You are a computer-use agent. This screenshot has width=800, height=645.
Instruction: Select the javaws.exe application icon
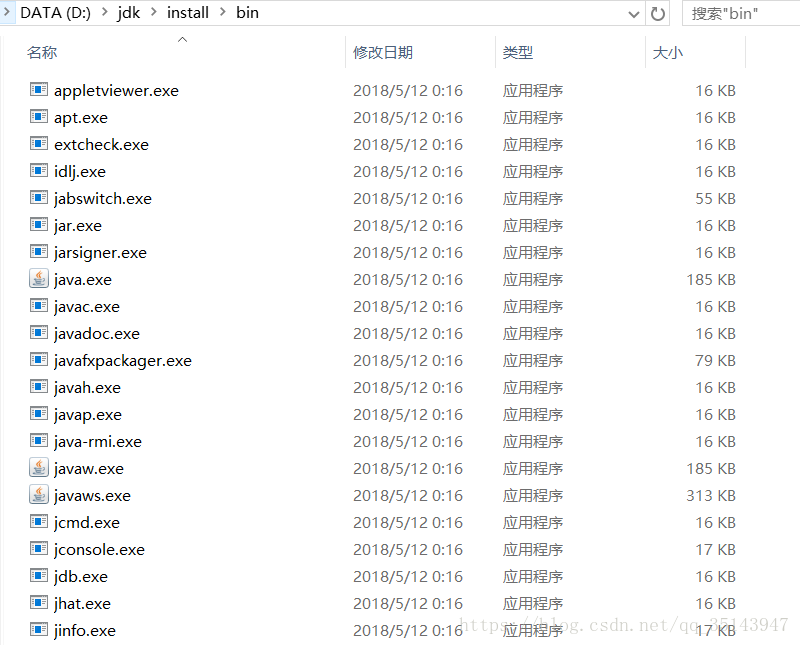pyautogui.click(x=38, y=495)
